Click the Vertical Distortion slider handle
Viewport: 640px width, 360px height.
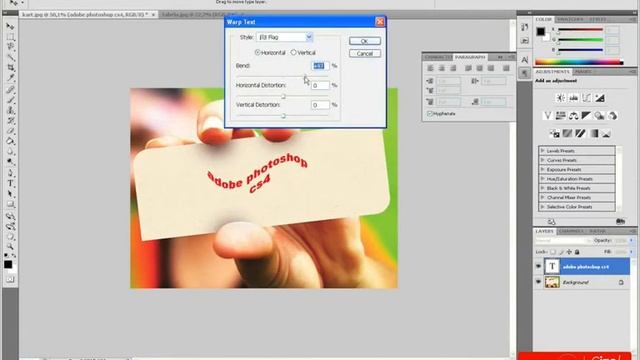pyautogui.click(x=283, y=116)
